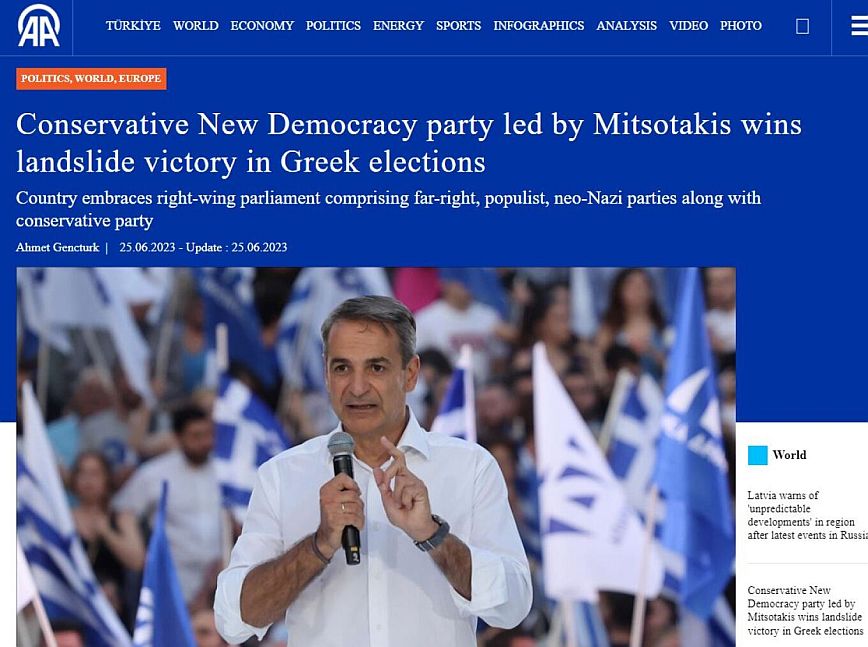The height and width of the screenshot is (647, 868).
Task: Go to the ECONOMY section
Action: click(262, 25)
